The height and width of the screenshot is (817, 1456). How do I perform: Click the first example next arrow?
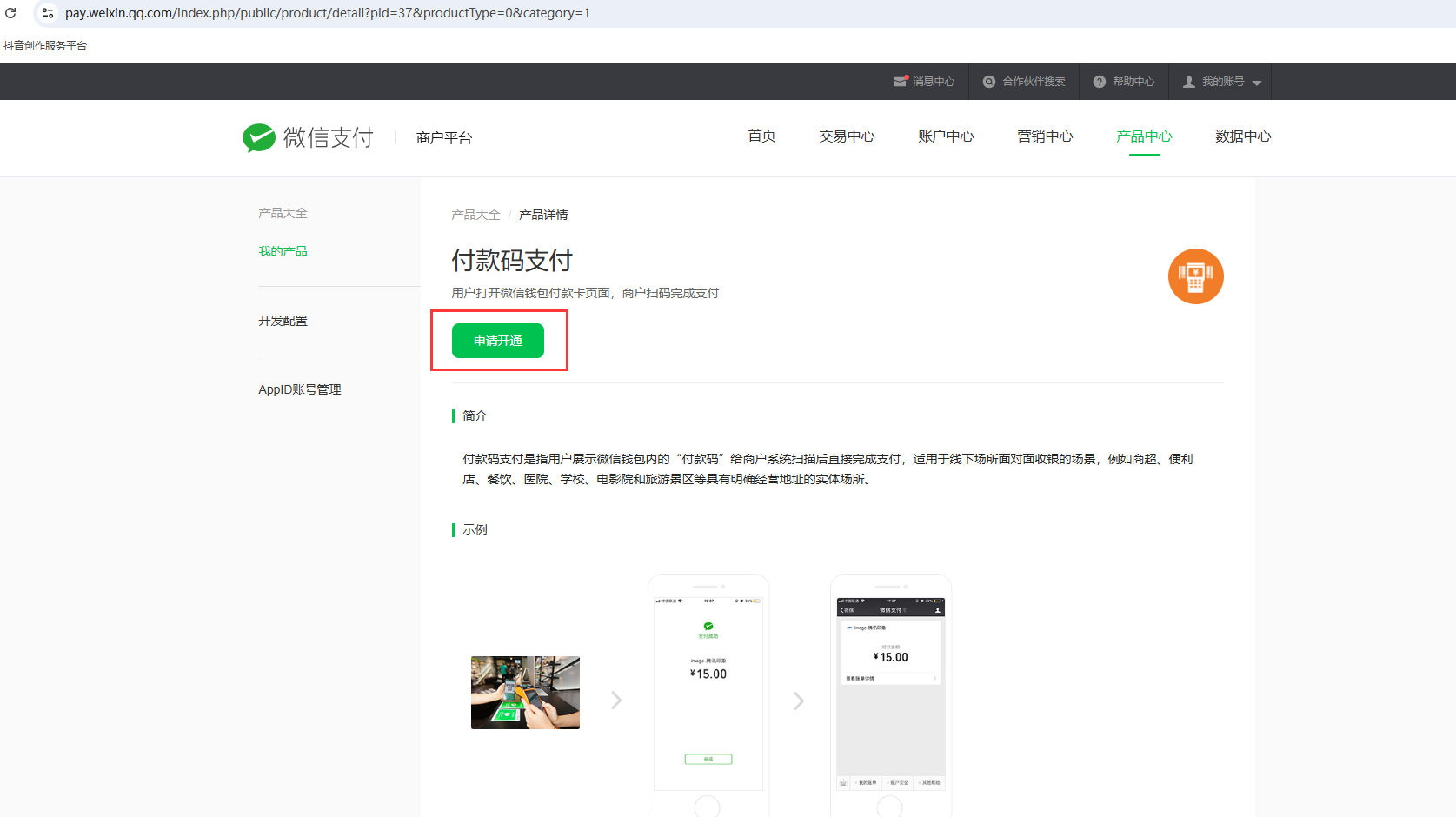[x=616, y=700]
